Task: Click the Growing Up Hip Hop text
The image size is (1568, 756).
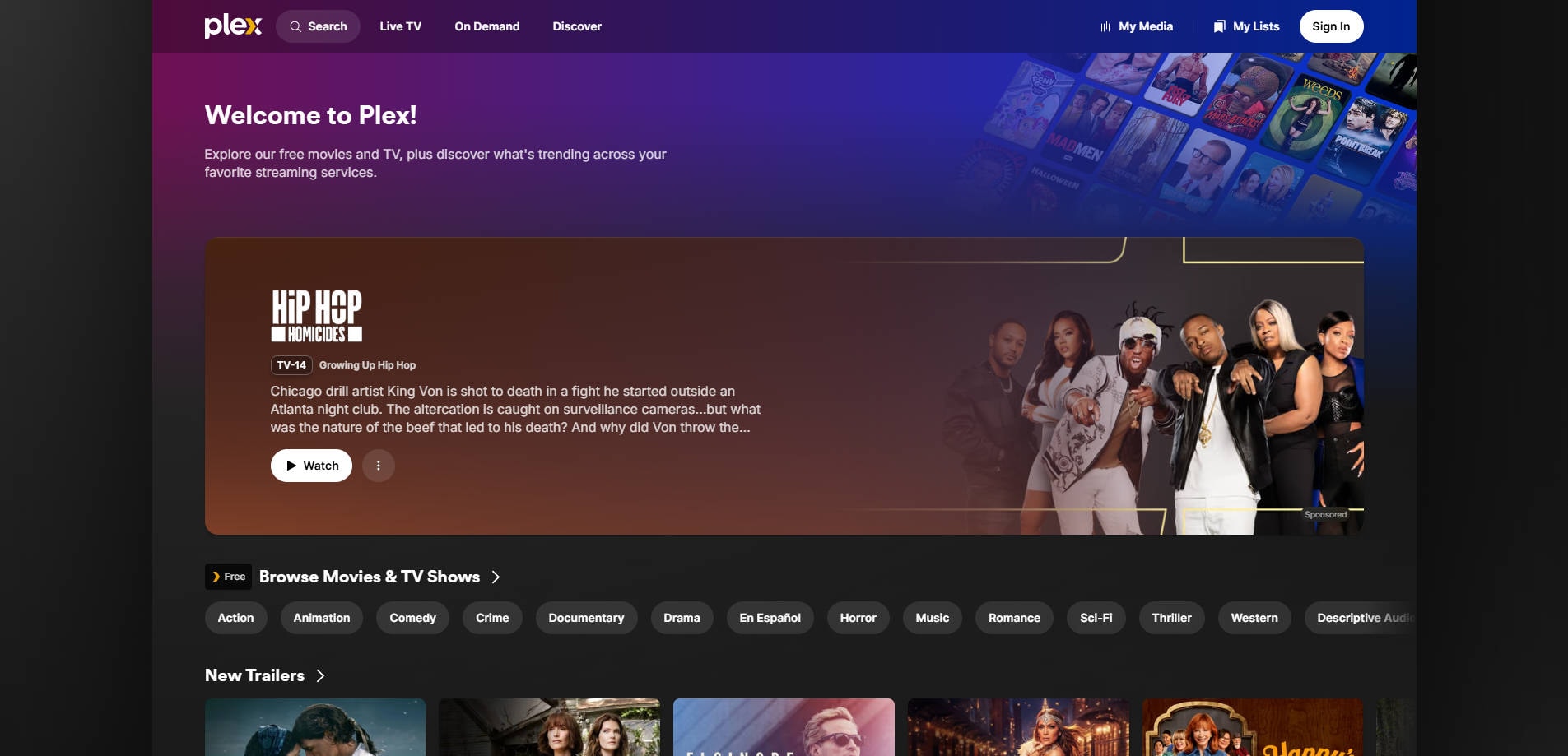Action: (367, 365)
